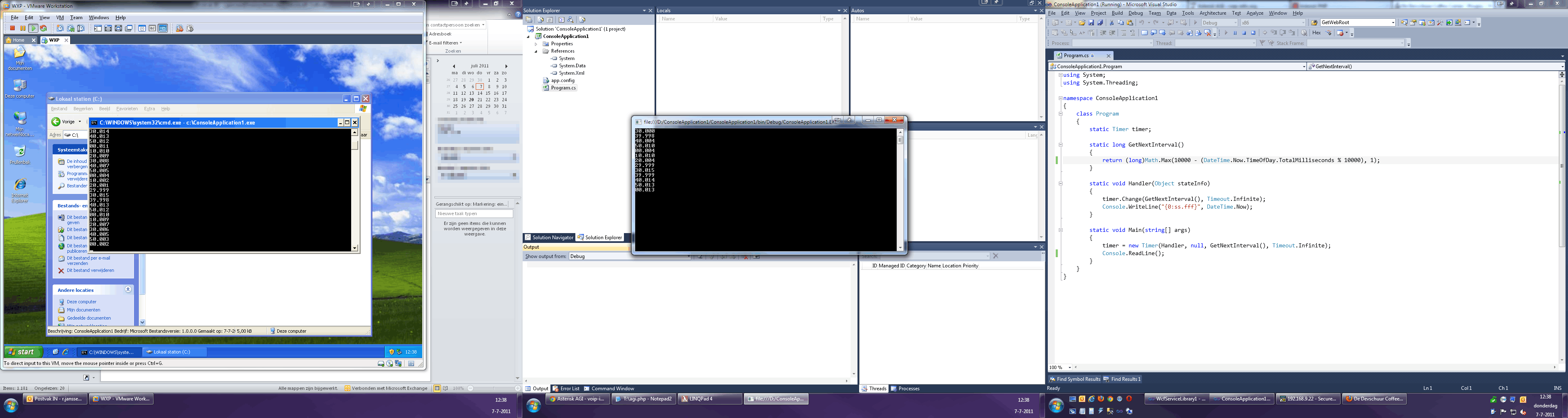The width and height of the screenshot is (1568, 418).
Task: Open E-mail filteren dropdown in Outlook
Action: coord(445,43)
